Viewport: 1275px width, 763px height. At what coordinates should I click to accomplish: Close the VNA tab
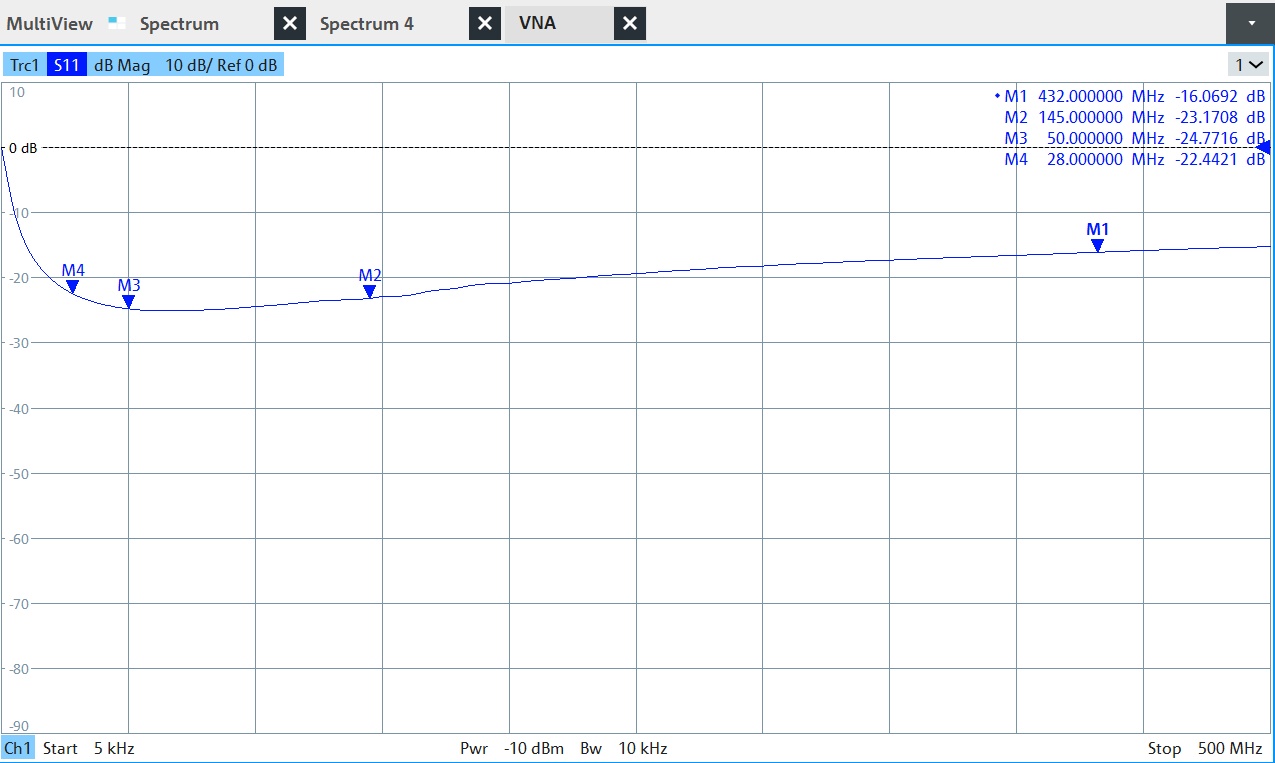[x=629, y=24]
